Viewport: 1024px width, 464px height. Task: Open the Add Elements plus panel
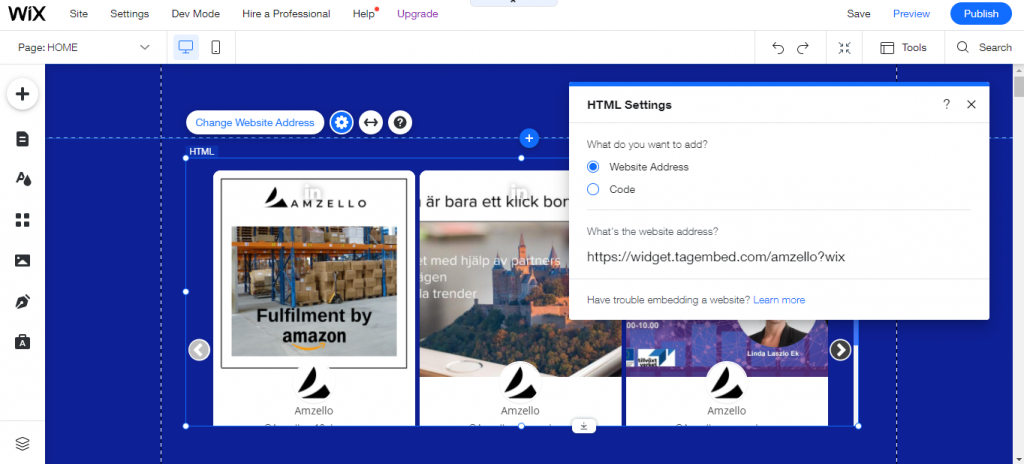(23, 94)
